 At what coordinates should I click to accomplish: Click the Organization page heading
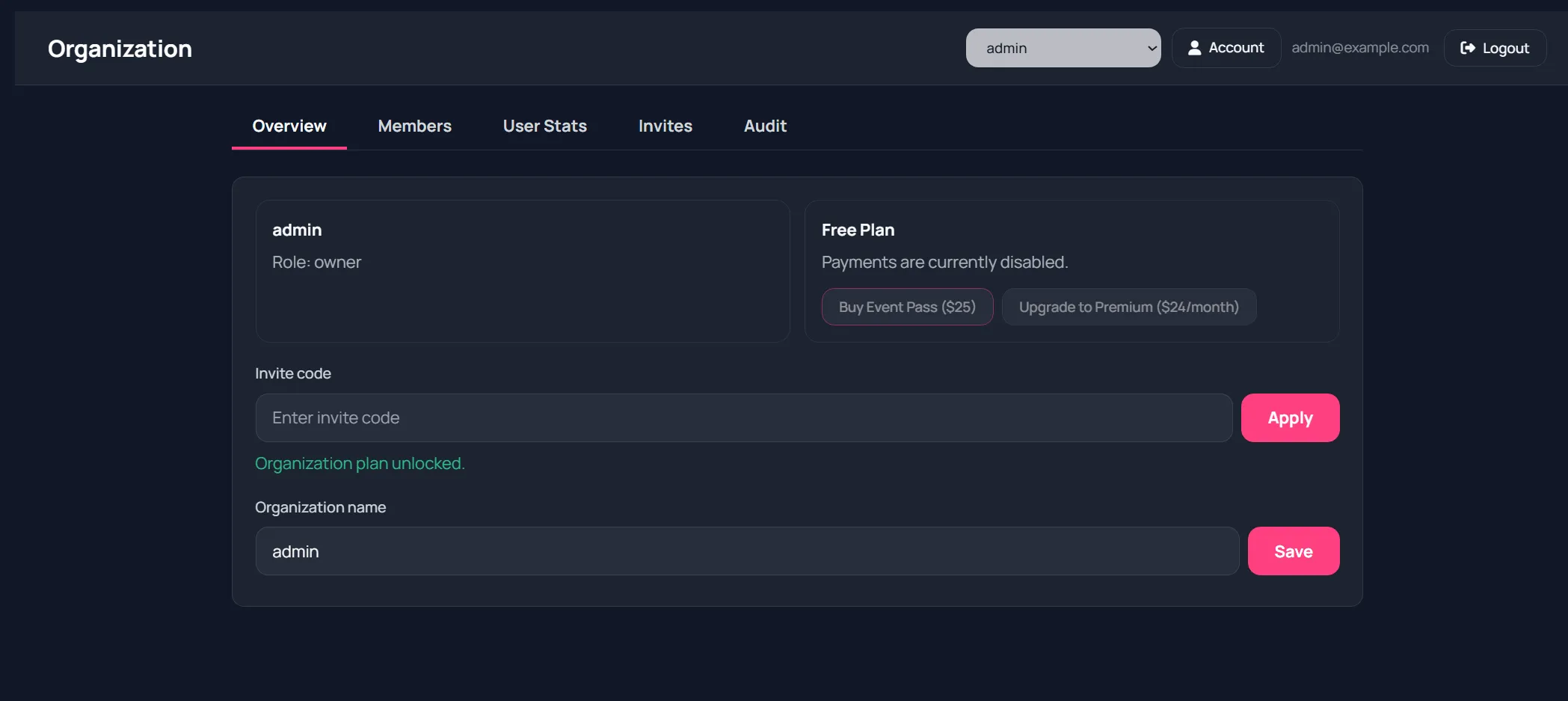click(x=120, y=49)
